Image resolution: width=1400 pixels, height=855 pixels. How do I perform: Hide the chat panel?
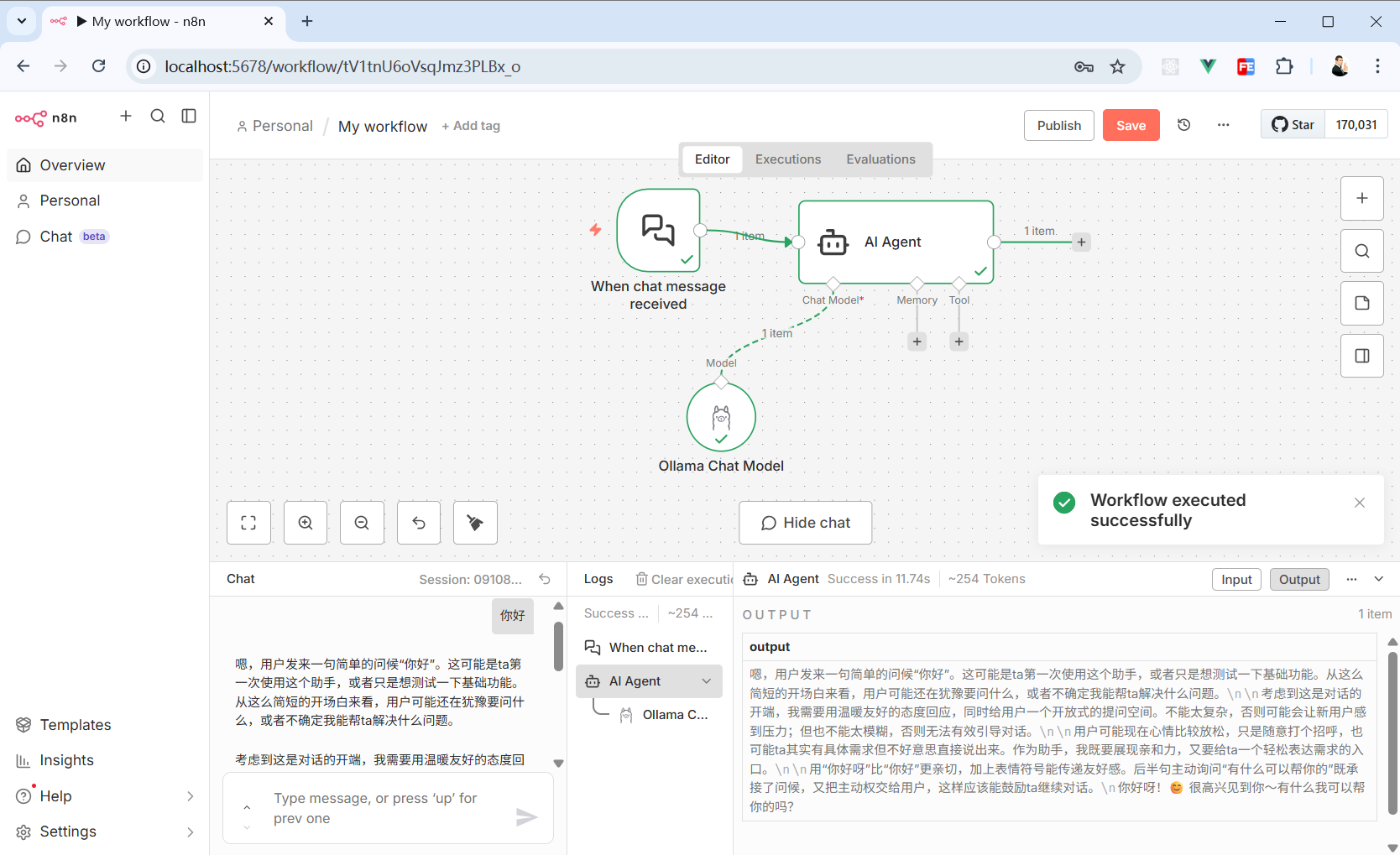[x=805, y=523]
